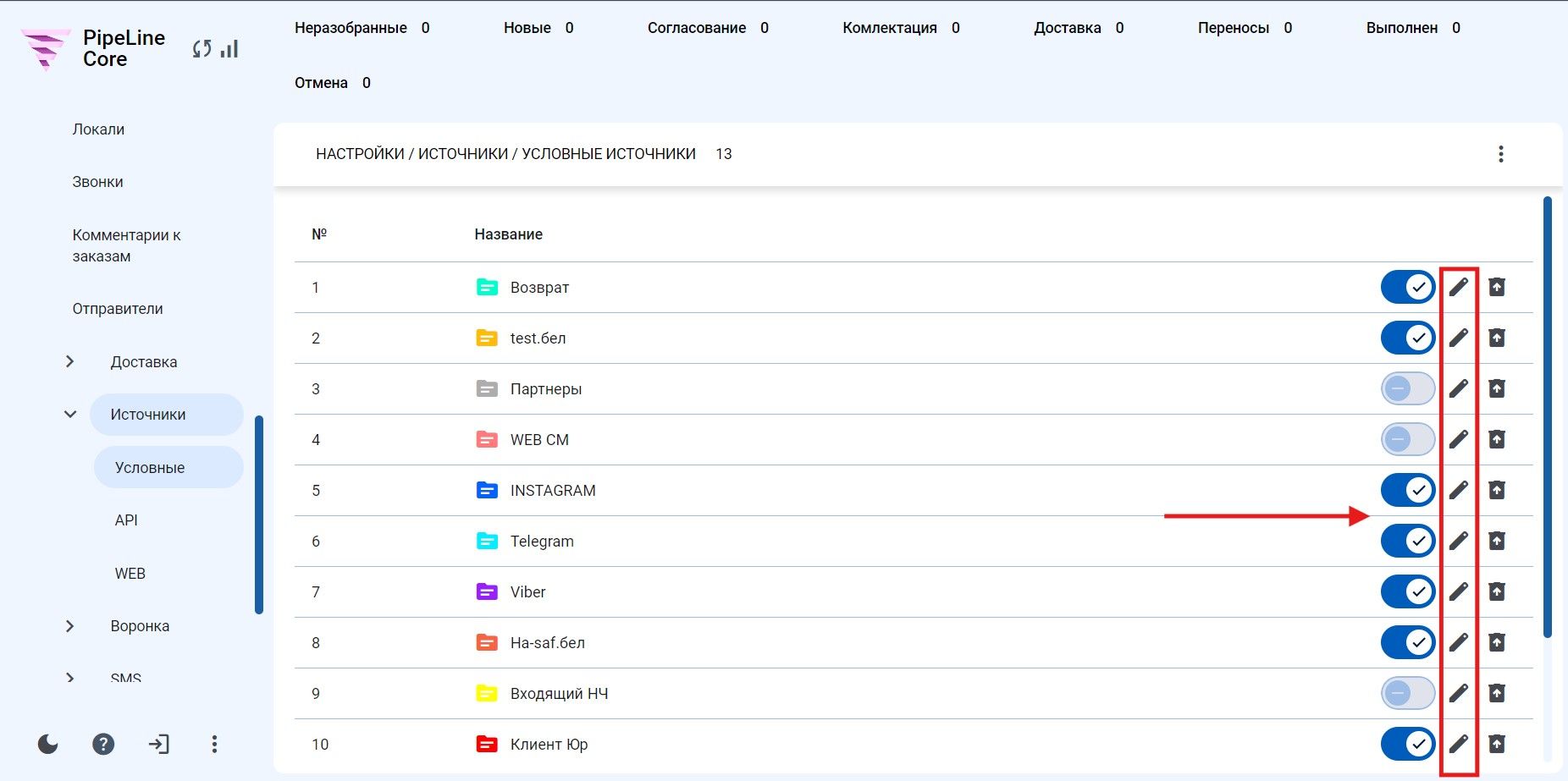Click pencil icon for Партнеры

pos(1458,388)
